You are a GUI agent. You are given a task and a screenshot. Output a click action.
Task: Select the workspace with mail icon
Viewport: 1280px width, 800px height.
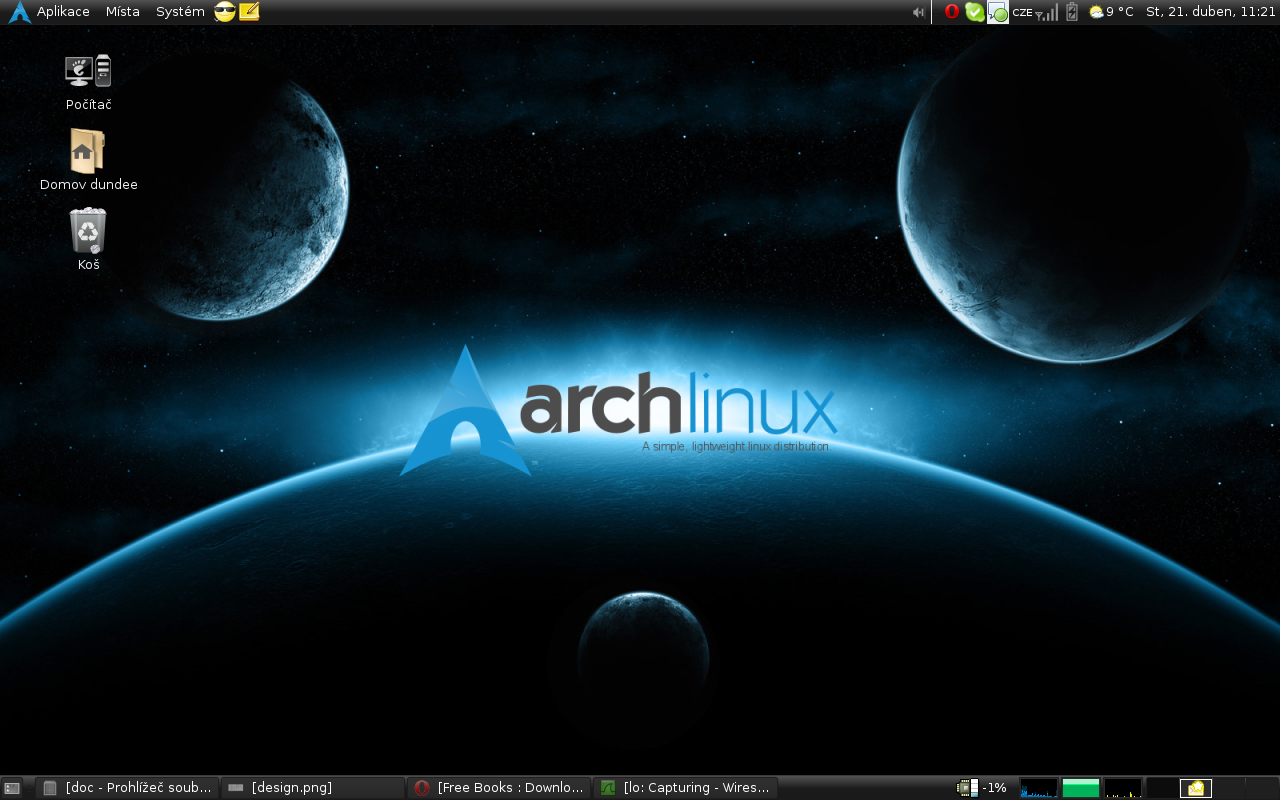[1196, 788]
